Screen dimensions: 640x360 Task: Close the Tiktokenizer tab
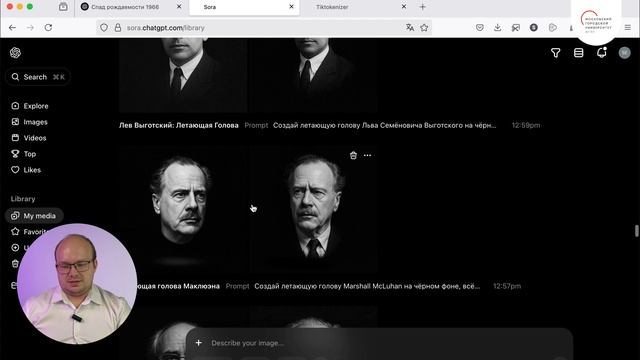(404, 7)
